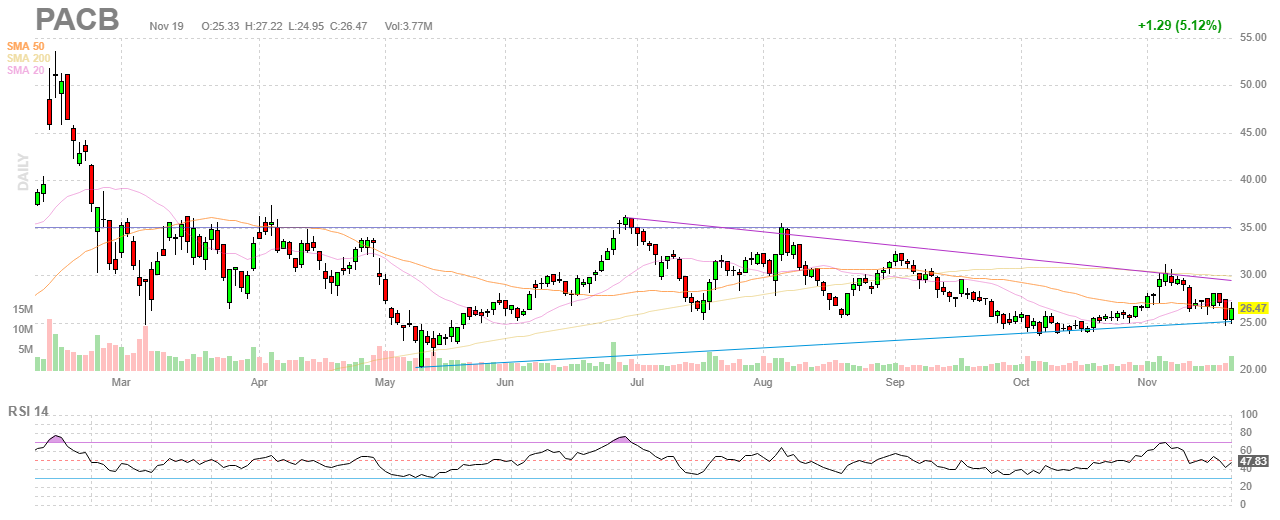This screenshot has height=520, width=1280.
Task: Select the SMA 50 indicator label
Action: point(25,46)
